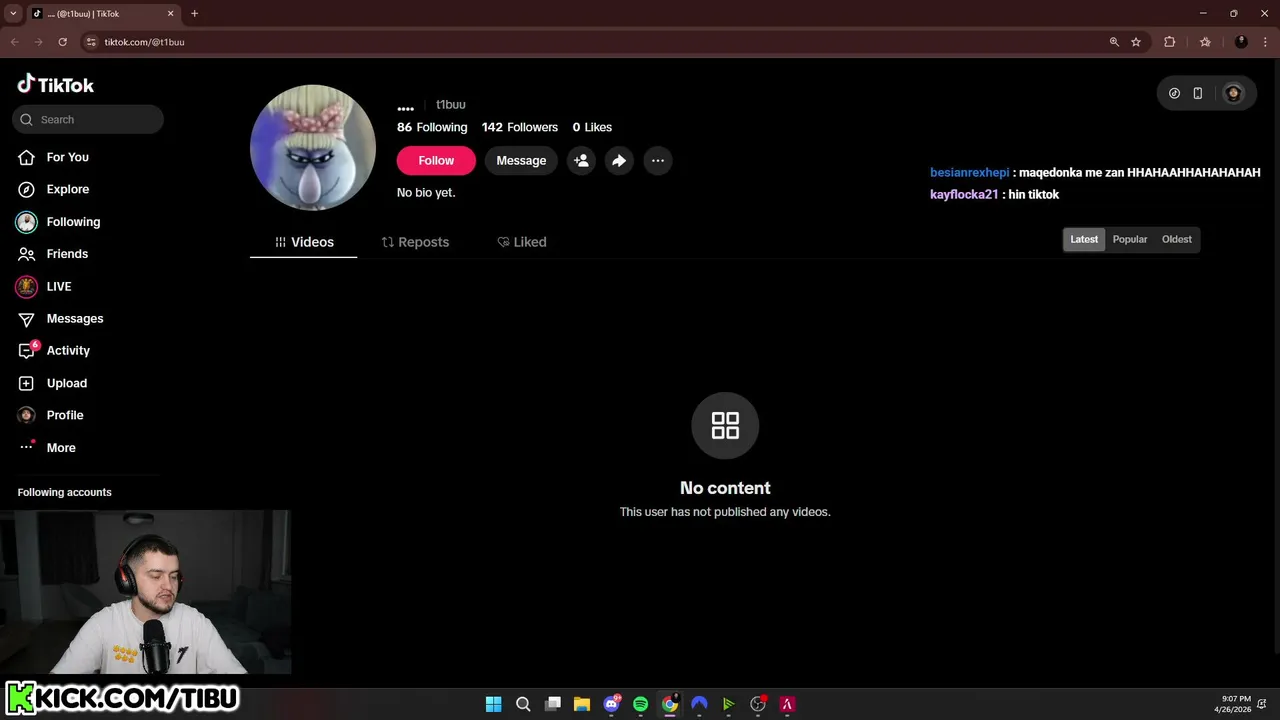Viewport: 1280px width, 720px height.
Task: Click the chat username kayflocka21
Action: tap(964, 194)
